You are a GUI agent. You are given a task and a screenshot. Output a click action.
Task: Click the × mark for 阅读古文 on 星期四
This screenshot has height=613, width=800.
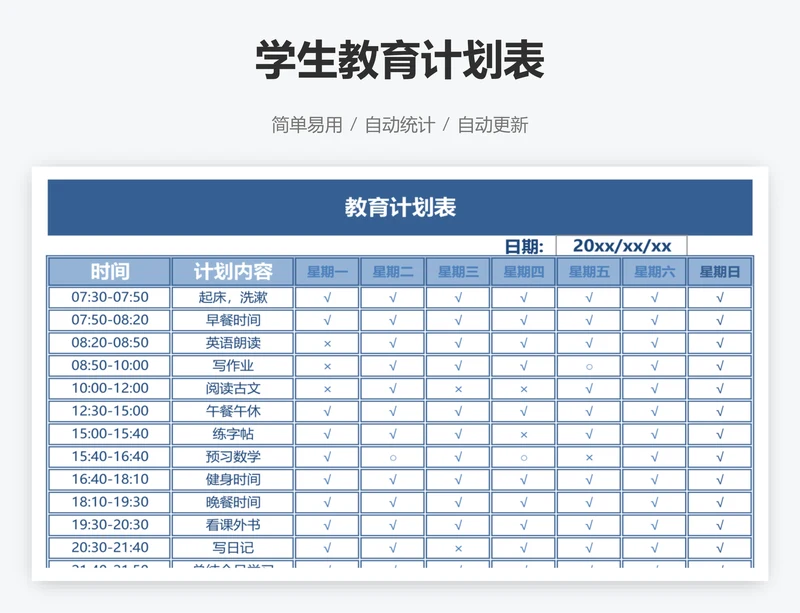pos(523,389)
